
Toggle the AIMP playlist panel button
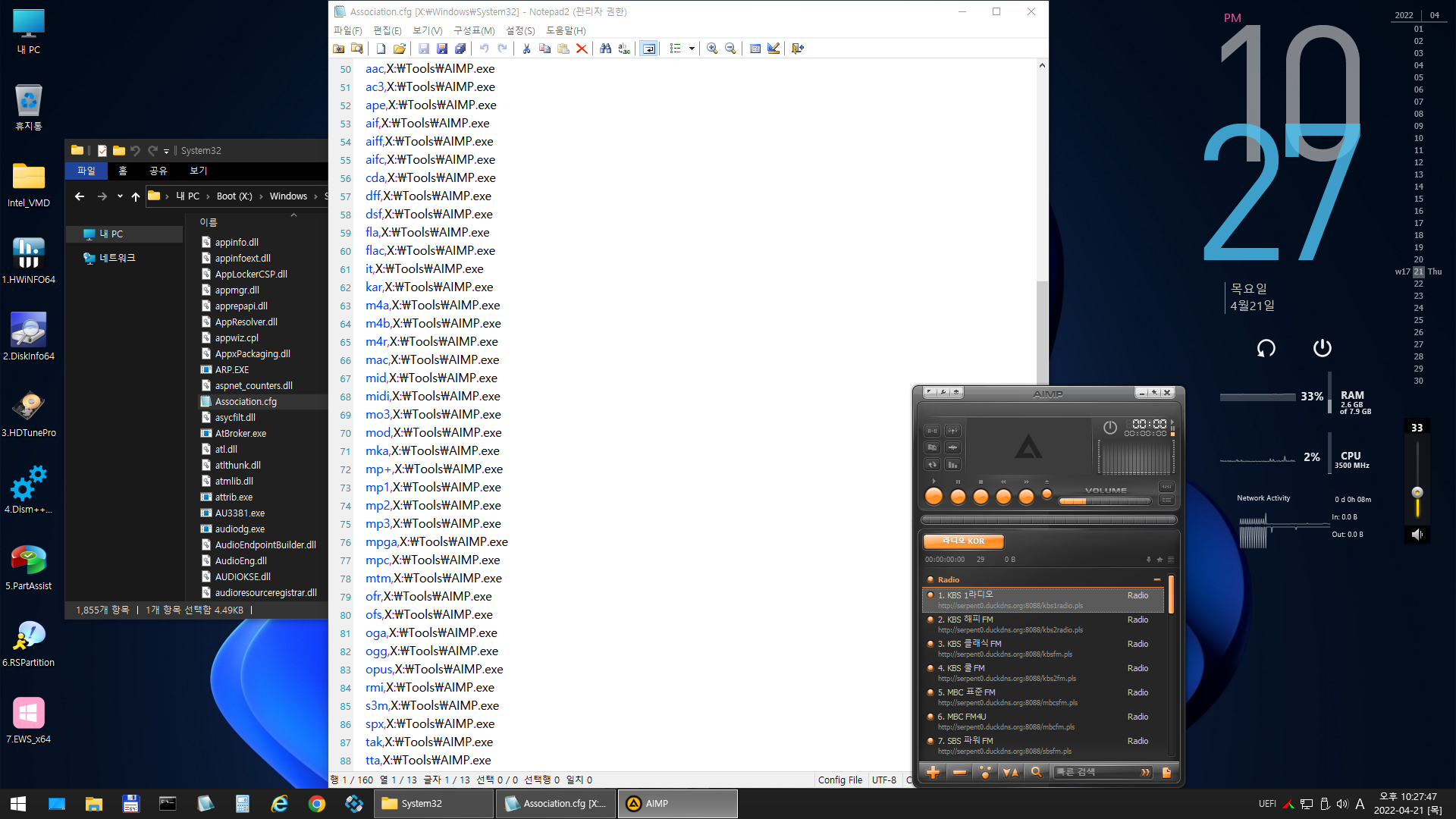[x=1166, y=500]
